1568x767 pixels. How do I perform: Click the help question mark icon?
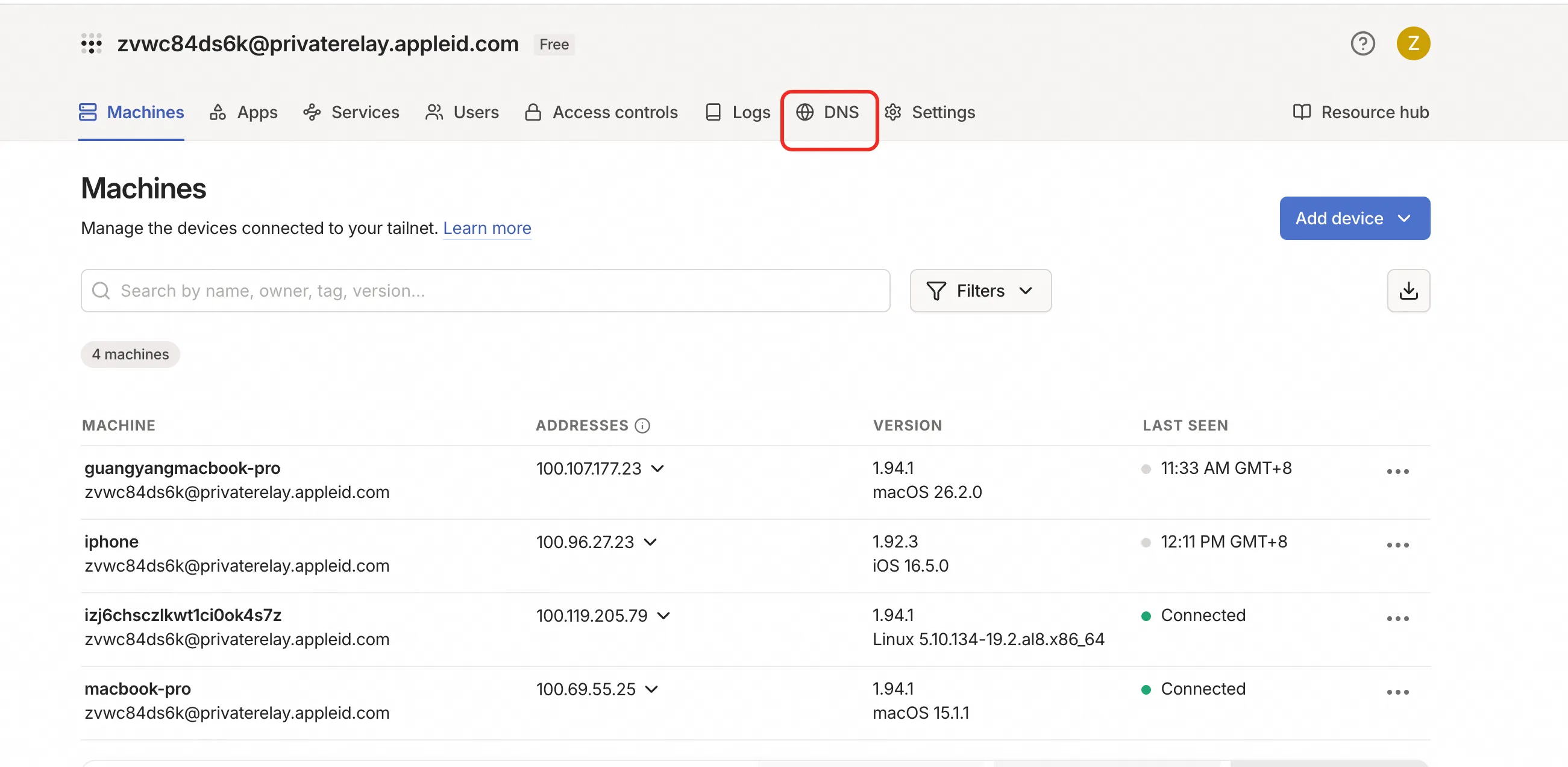(1363, 44)
